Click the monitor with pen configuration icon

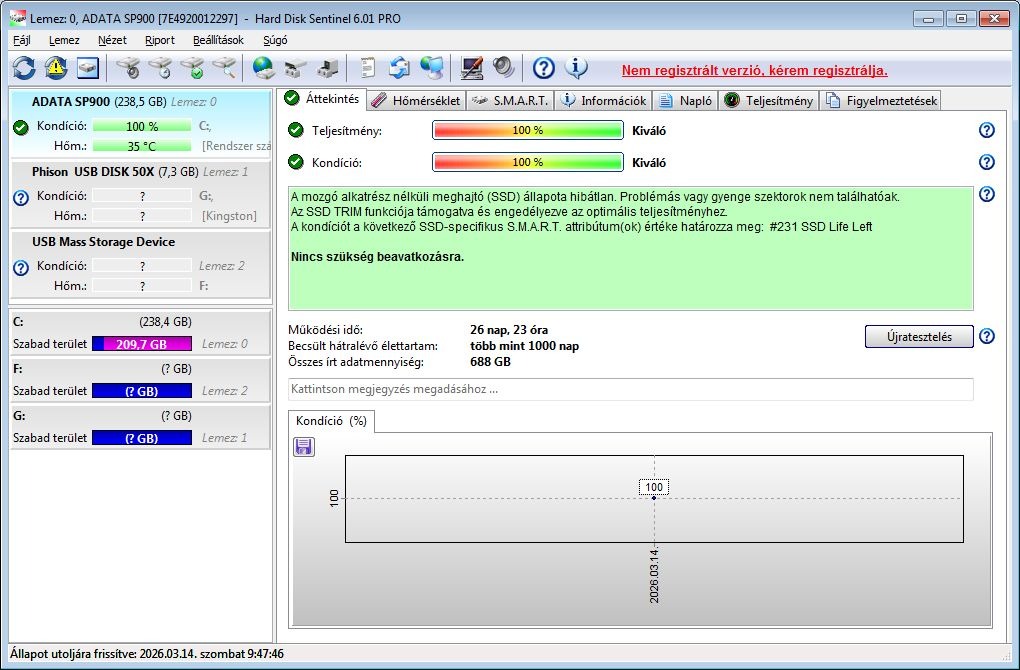point(472,68)
